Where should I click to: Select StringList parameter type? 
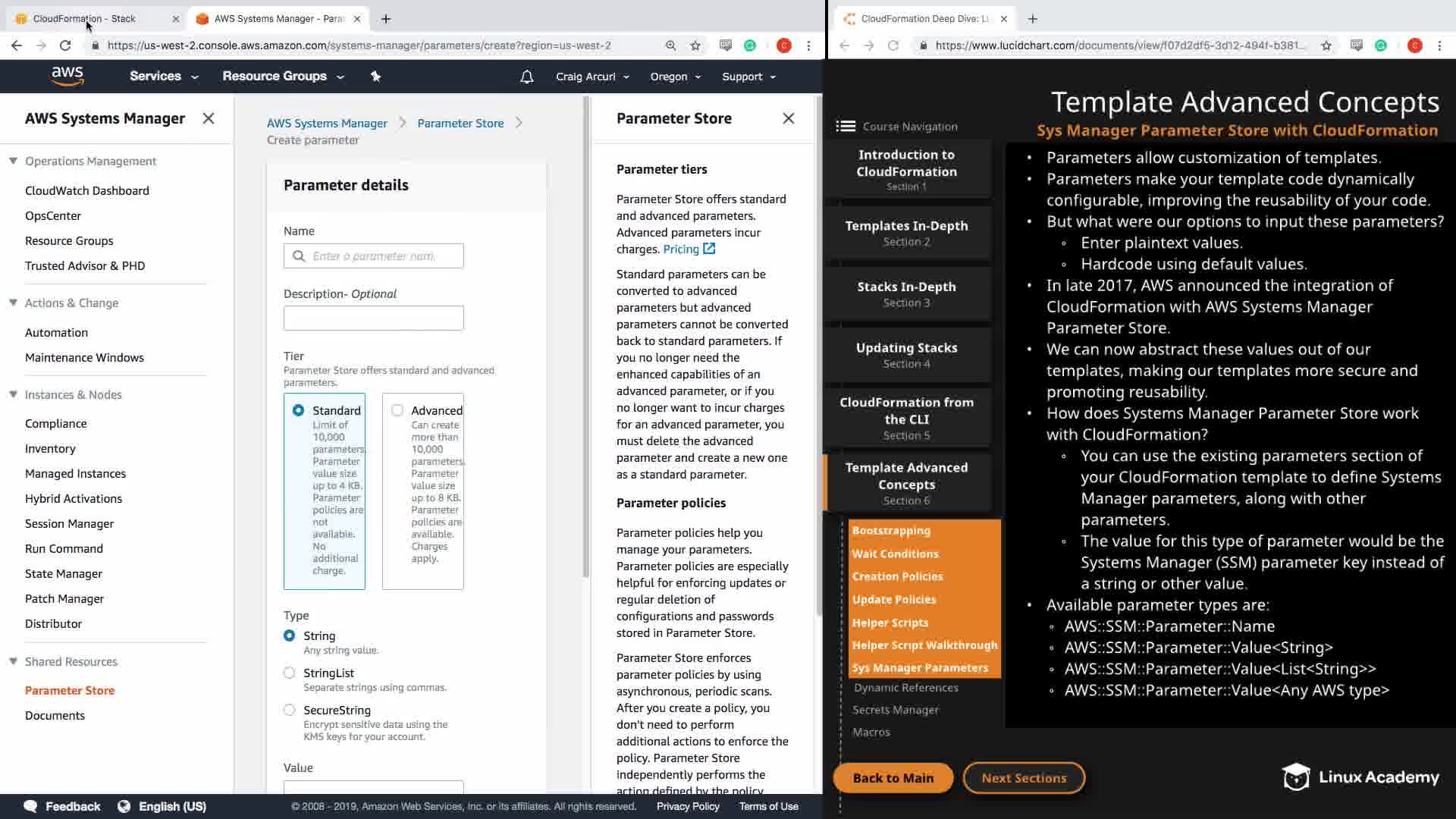click(x=289, y=673)
